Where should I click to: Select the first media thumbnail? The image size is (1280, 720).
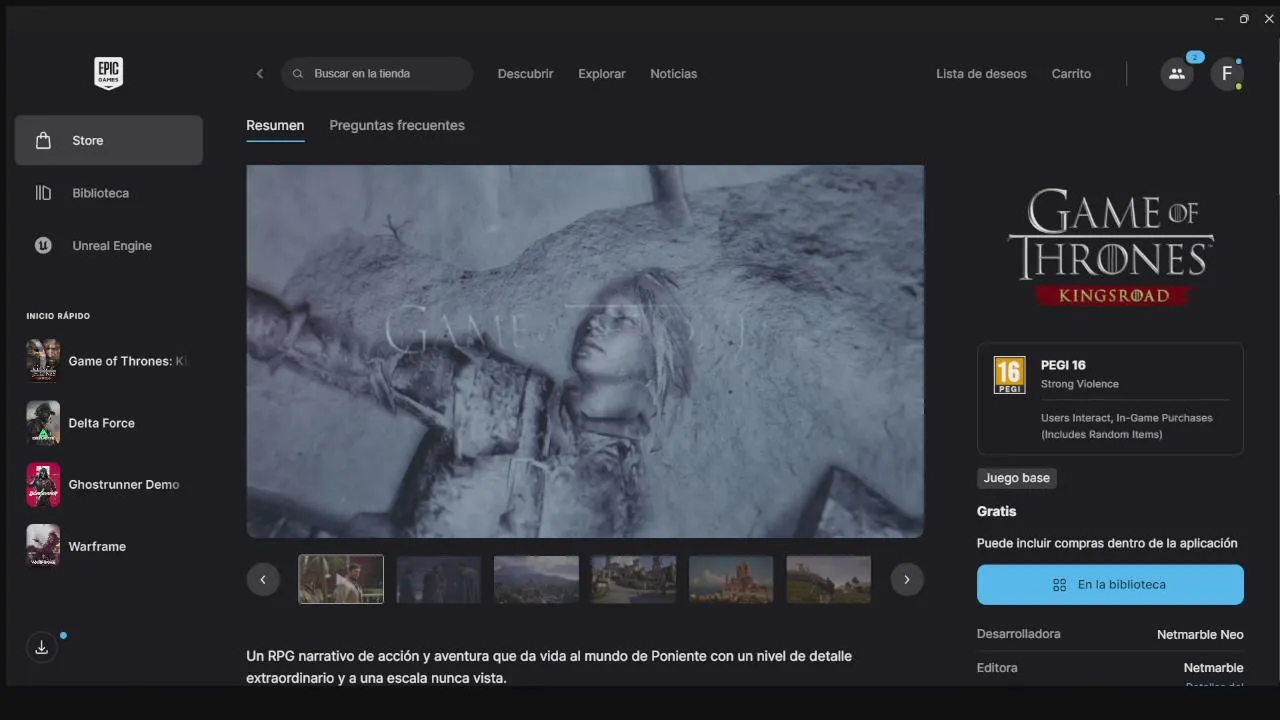(341, 579)
